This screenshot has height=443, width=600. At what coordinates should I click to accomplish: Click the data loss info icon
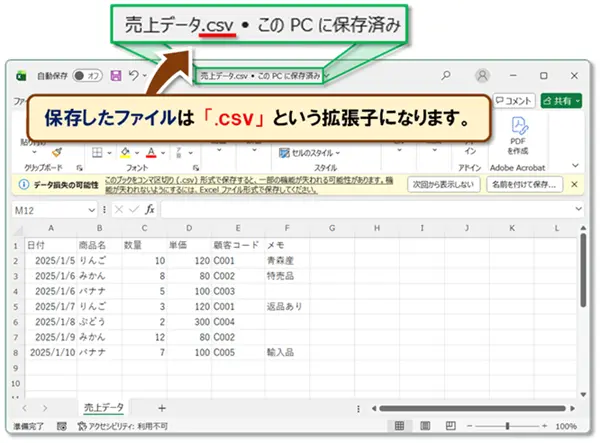[24, 184]
